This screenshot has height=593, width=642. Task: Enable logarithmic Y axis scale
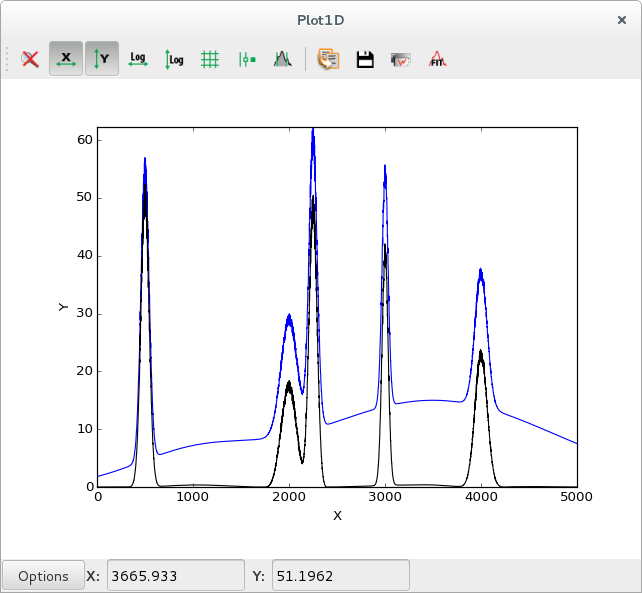pos(174,59)
